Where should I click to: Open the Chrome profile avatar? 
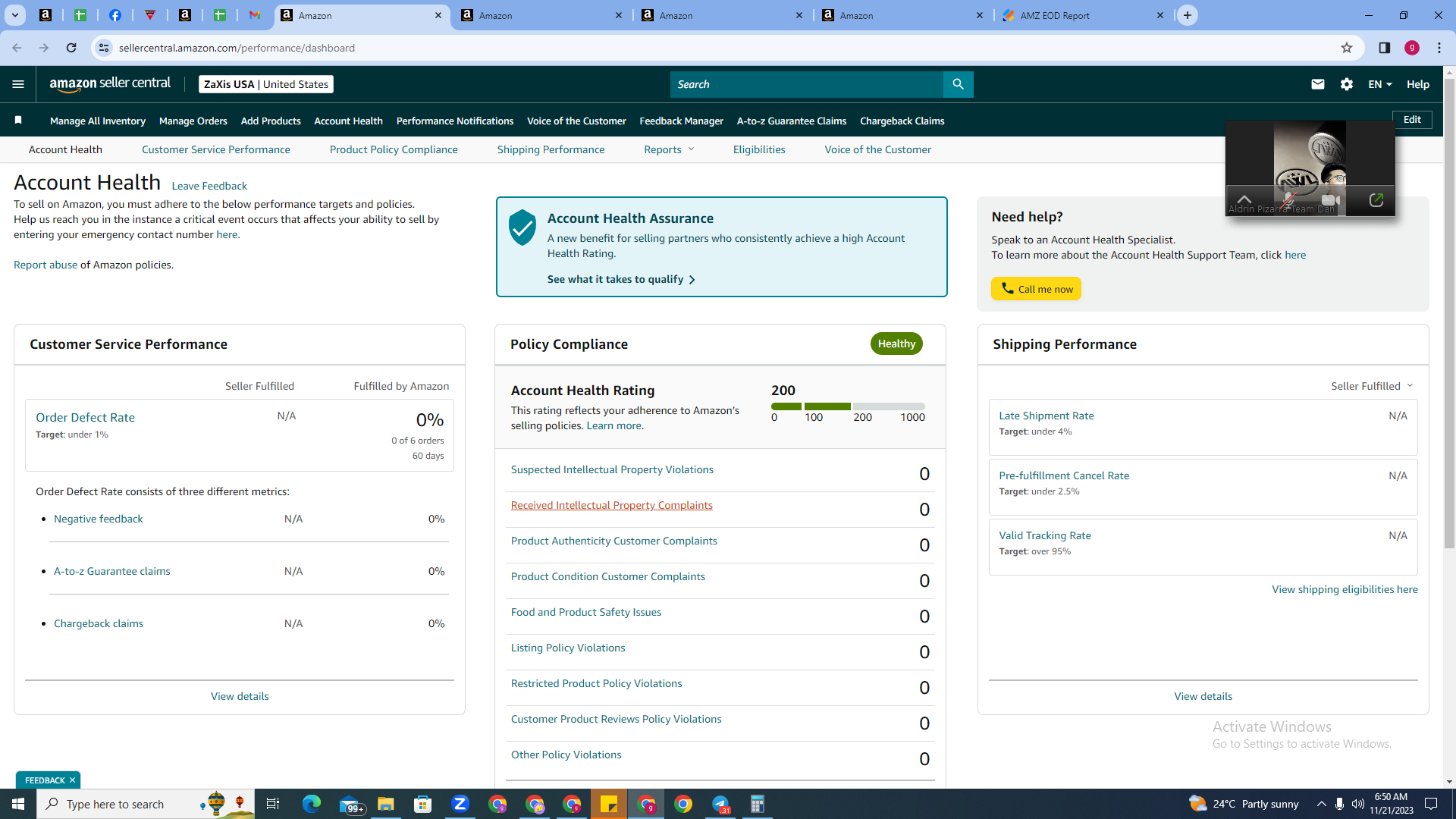pos(1412,48)
